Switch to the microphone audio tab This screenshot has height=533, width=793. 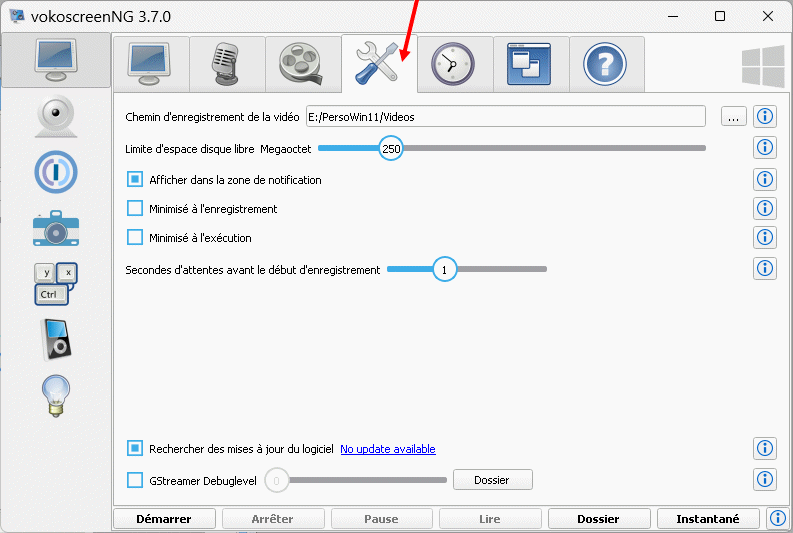coord(227,64)
